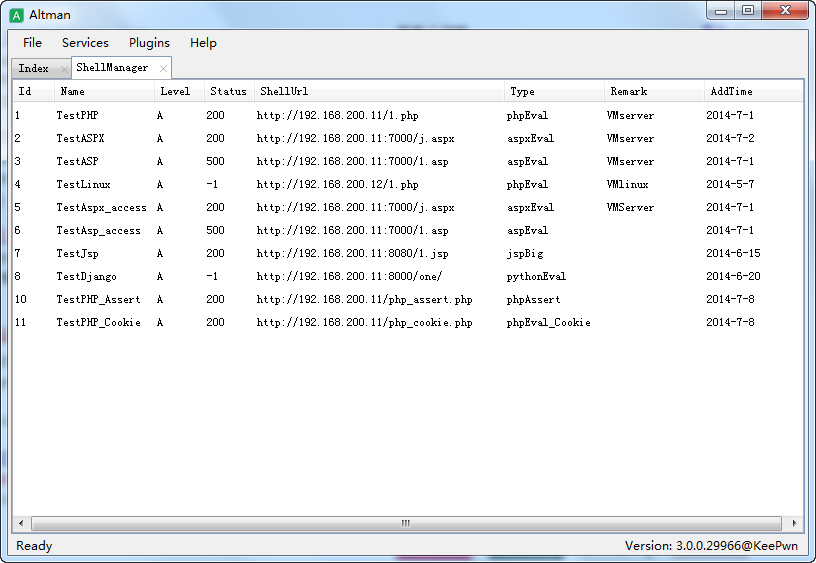The height and width of the screenshot is (563, 816).
Task: Click URL ending in 8080/1.jsp
Action: tap(352, 253)
